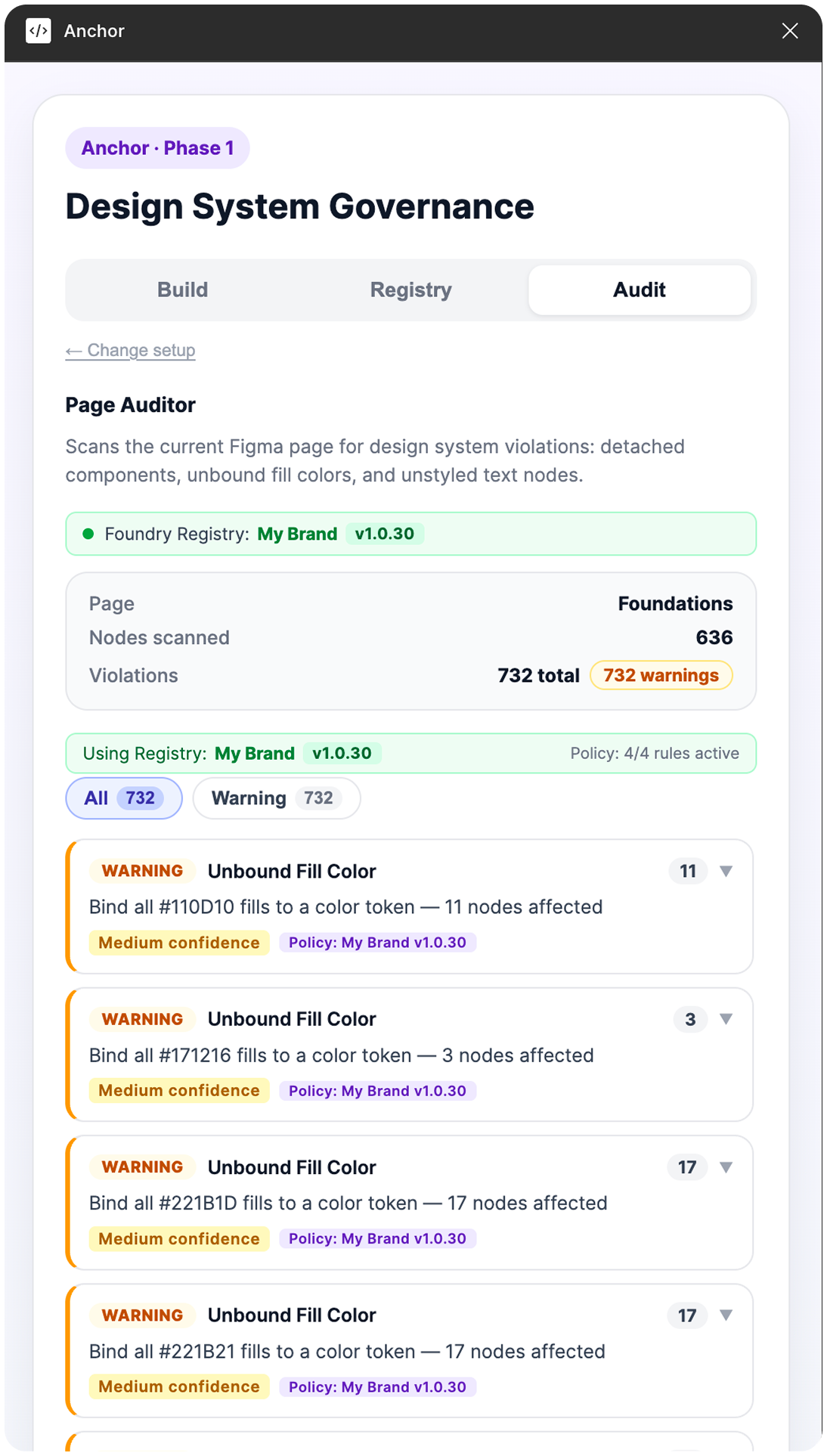Click the Anchor · Phase 1 badge
The height and width of the screenshot is (1456, 827).
[x=157, y=148]
